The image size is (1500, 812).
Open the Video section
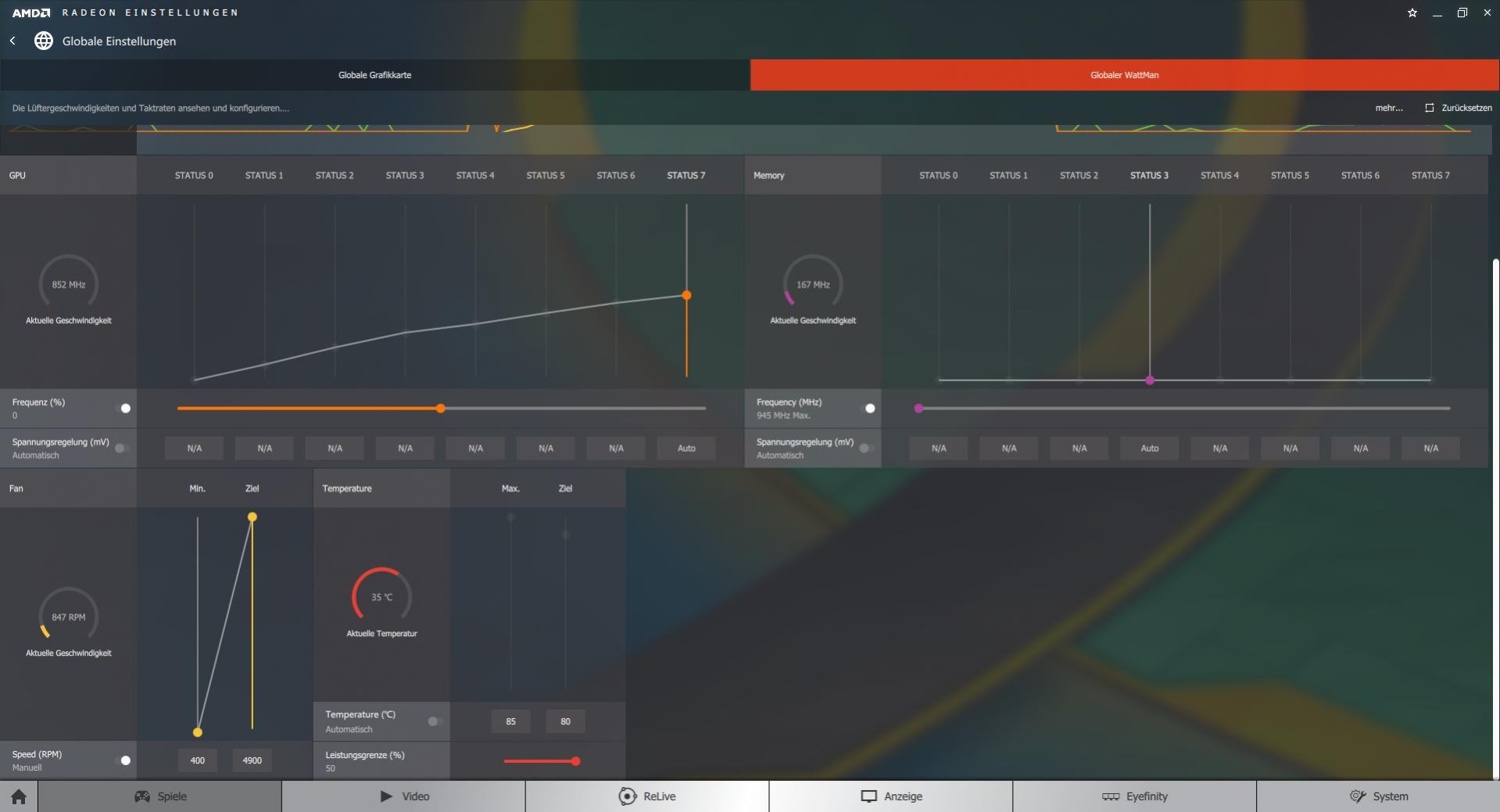(x=404, y=796)
